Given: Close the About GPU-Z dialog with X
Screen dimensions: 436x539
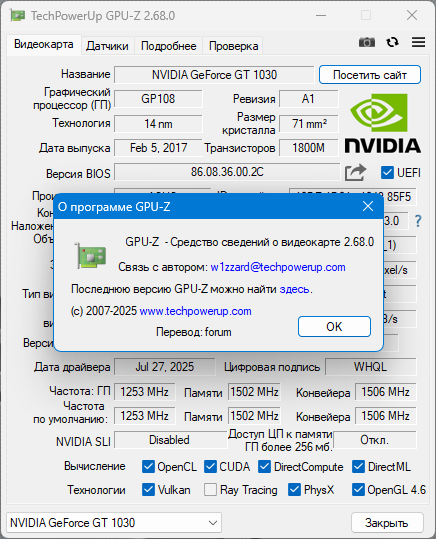Looking at the screenshot, I should 368,206.
